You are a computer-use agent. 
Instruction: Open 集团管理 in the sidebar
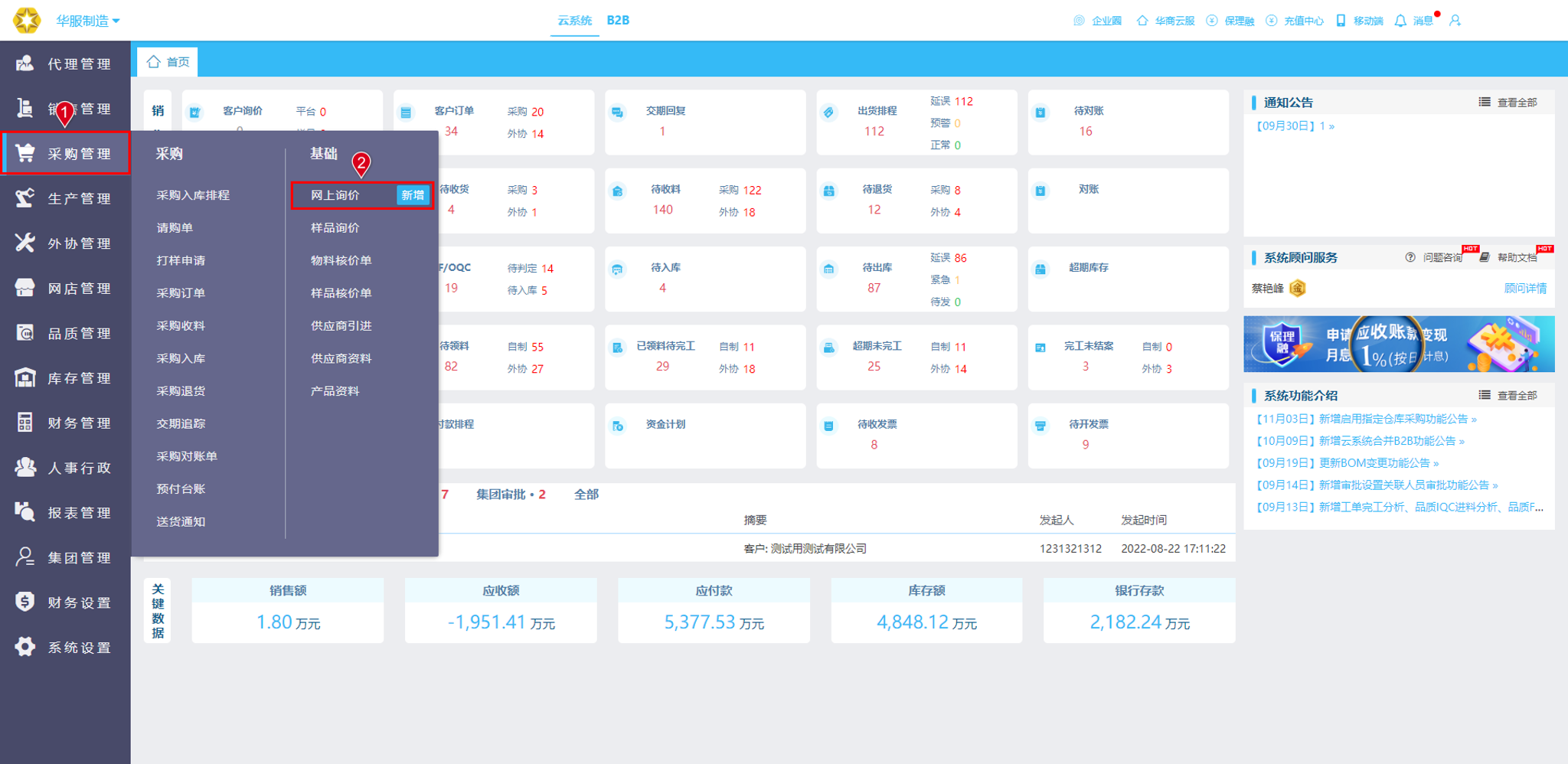click(65, 558)
